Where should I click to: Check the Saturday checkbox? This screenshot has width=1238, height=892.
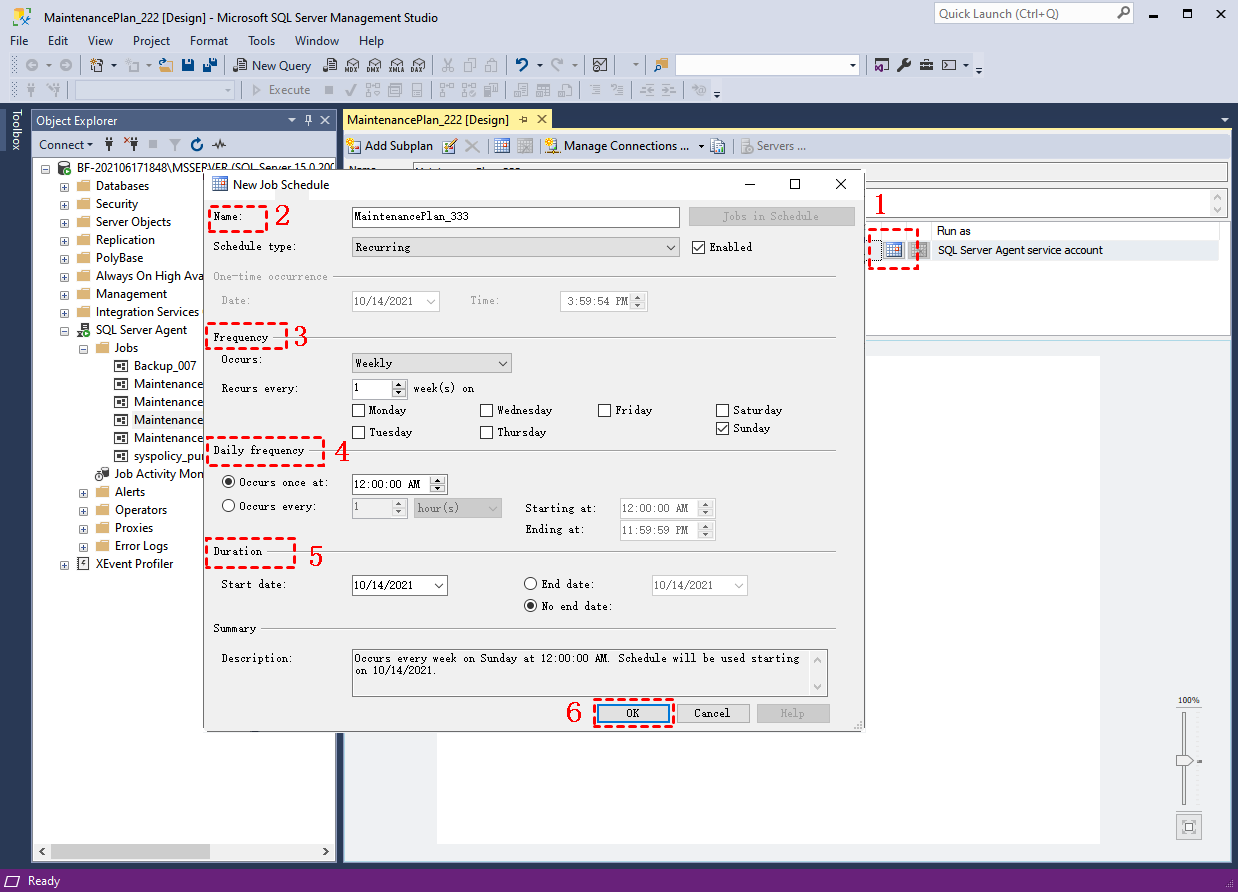coord(723,410)
